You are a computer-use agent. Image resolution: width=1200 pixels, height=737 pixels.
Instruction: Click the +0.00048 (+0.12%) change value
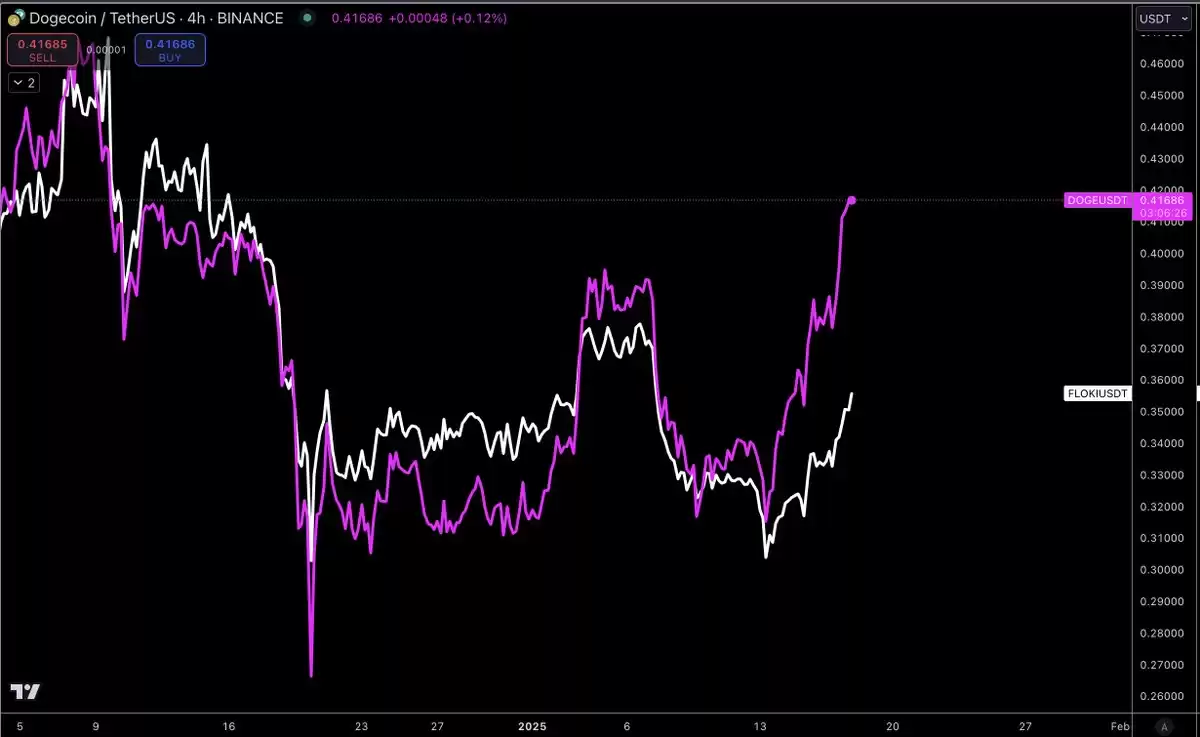448,18
